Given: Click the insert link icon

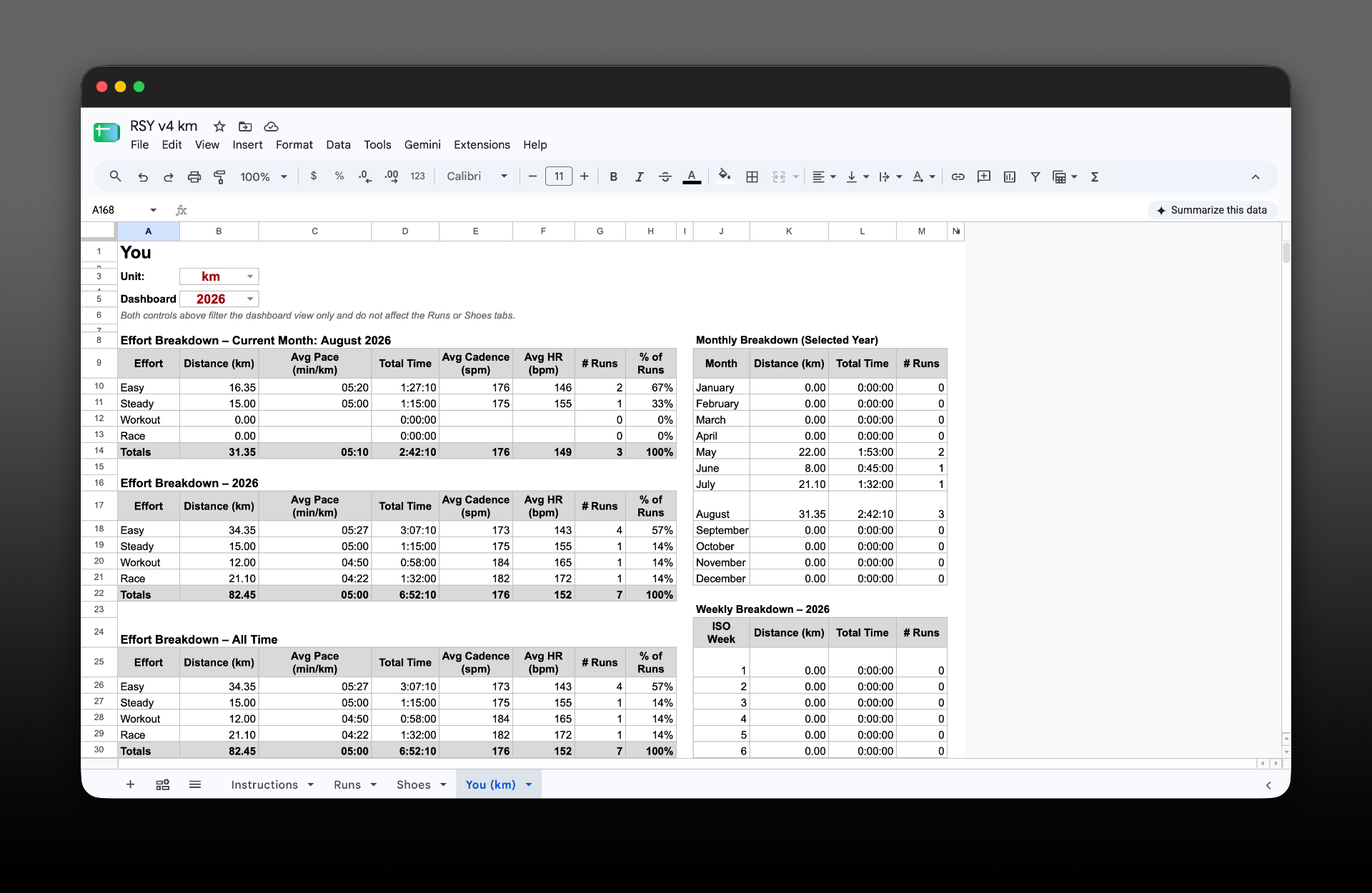Looking at the screenshot, I should pos(958,176).
